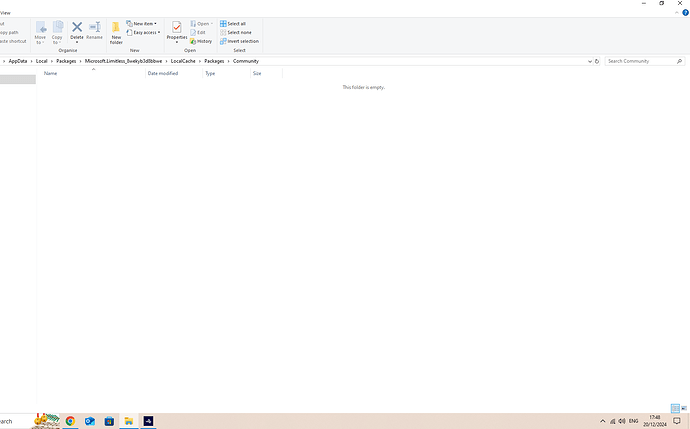Show hidden system tray icons
The height and width of the screenshot is (429, 690).
pyautogui.click(x=602, y=421)
